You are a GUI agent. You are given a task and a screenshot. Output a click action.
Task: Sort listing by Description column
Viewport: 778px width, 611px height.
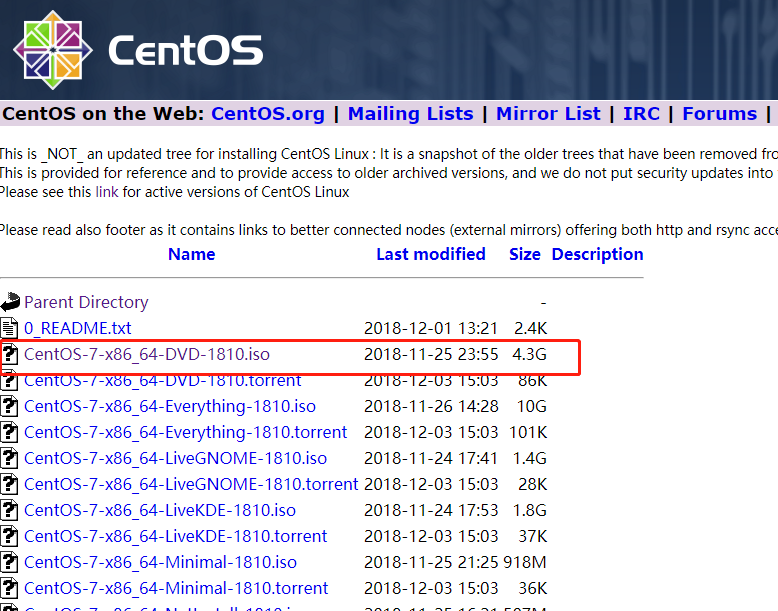[597, 254]
